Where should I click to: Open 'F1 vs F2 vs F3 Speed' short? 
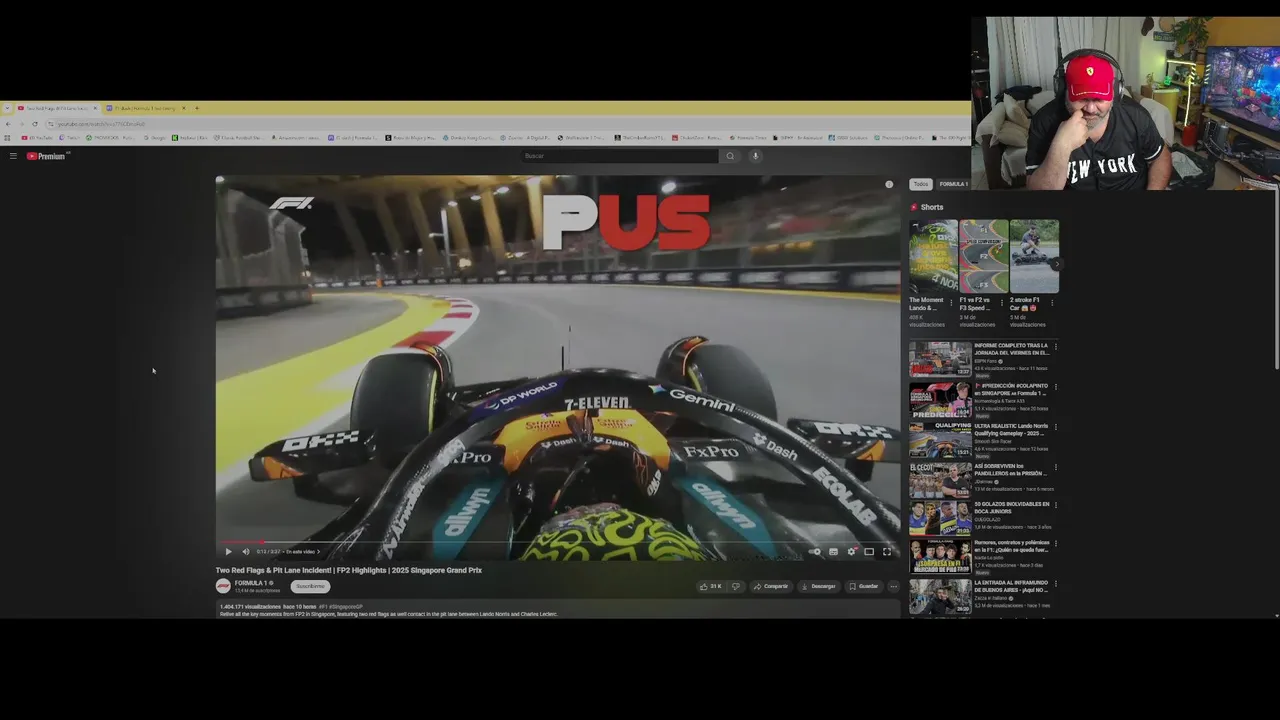[984, 256]
